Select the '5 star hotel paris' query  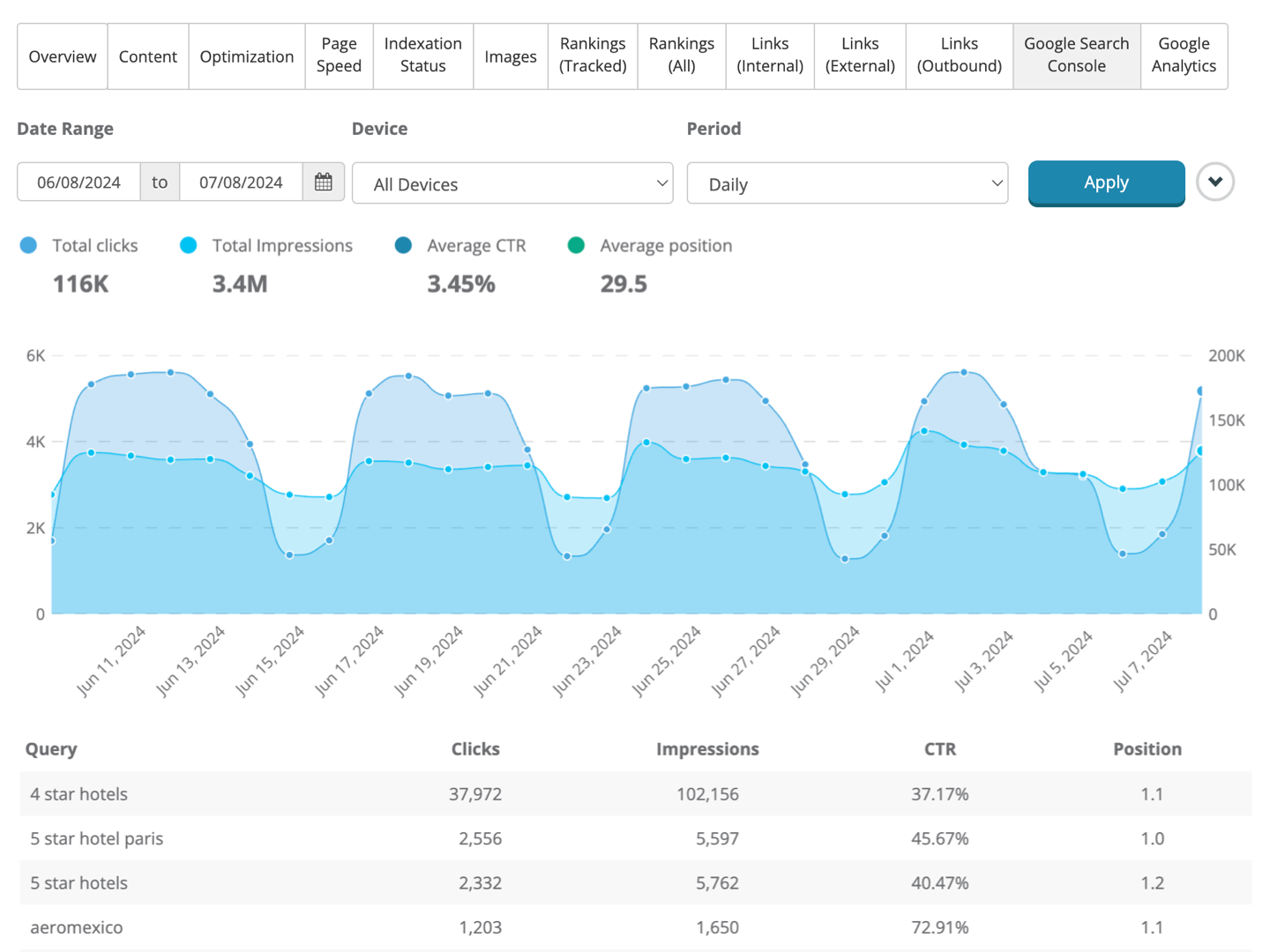point(97,838)
